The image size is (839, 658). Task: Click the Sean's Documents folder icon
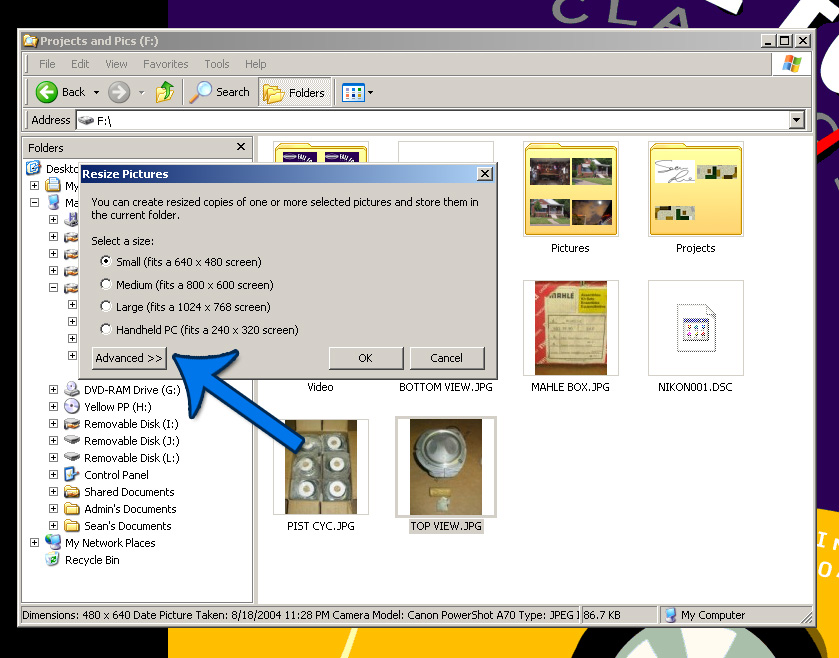point(72,526)
